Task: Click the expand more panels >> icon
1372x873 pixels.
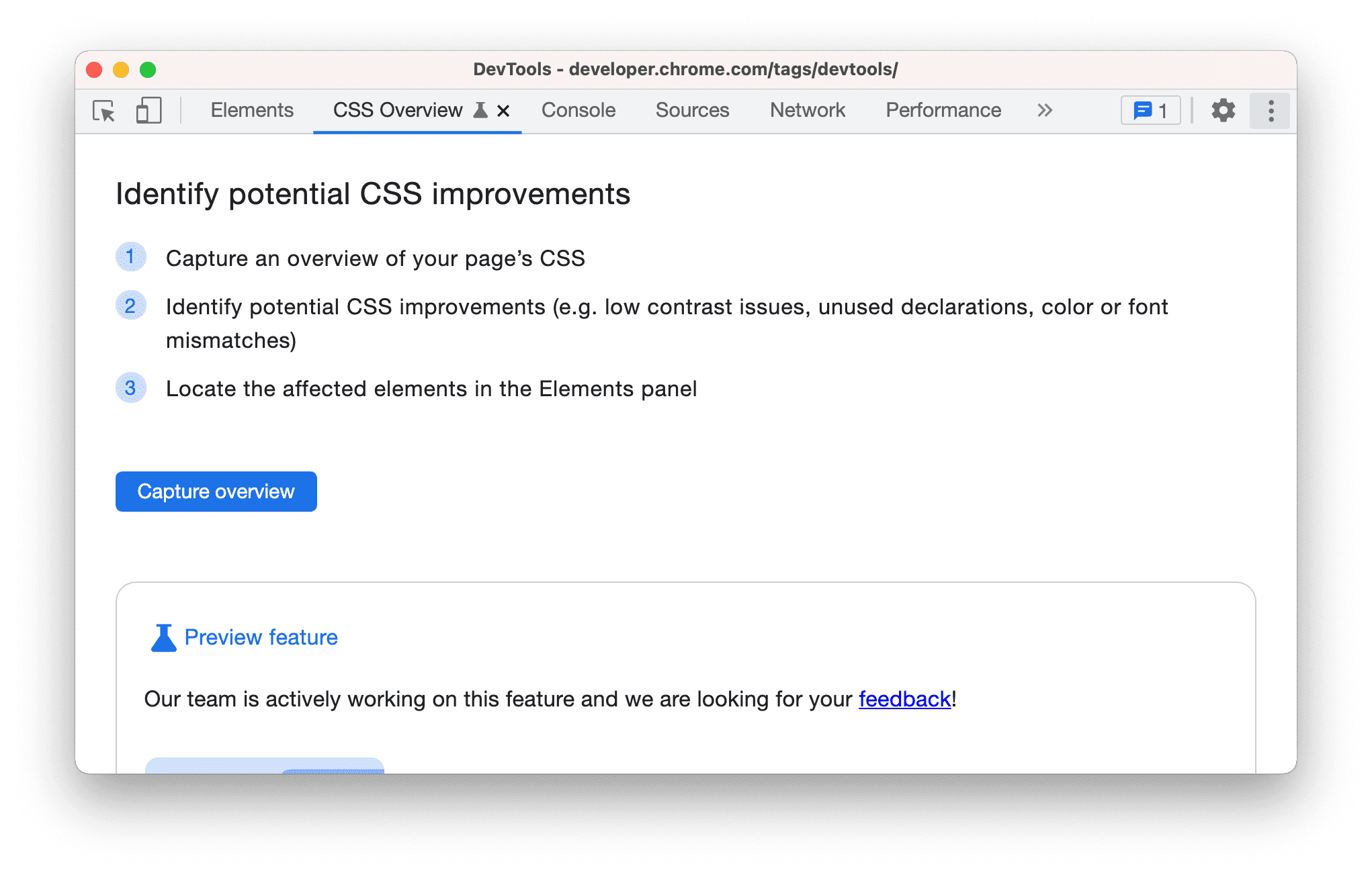Action: (x=1045, y=111)
